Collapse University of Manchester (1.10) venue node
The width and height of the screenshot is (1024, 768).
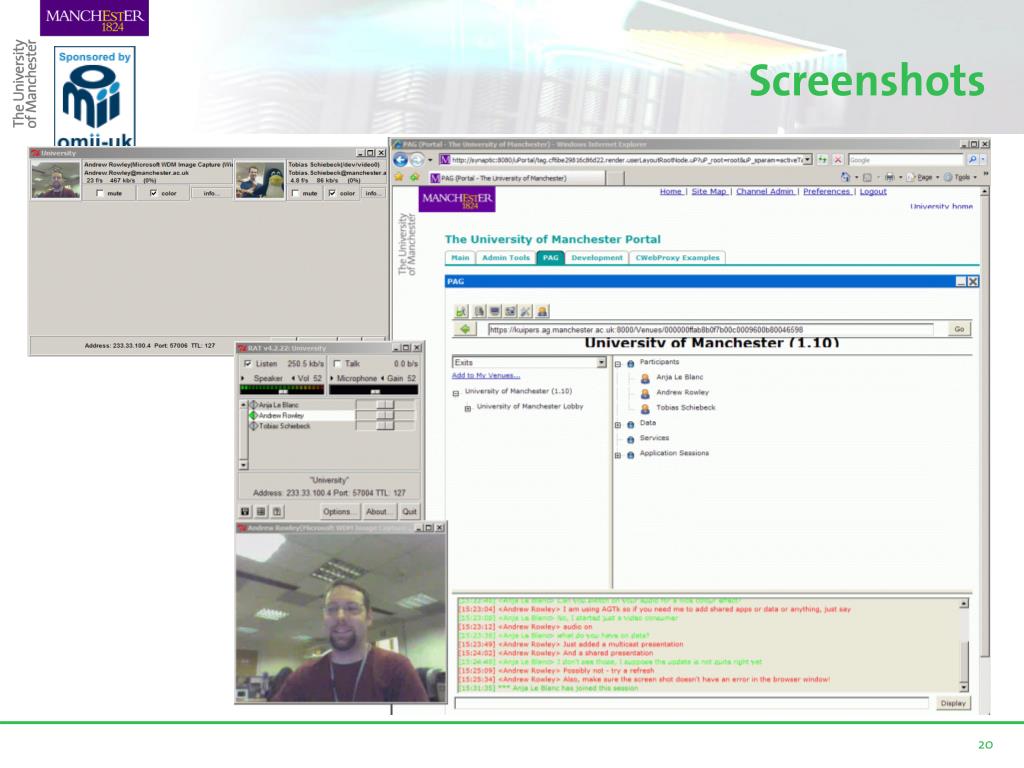(456, 393)
